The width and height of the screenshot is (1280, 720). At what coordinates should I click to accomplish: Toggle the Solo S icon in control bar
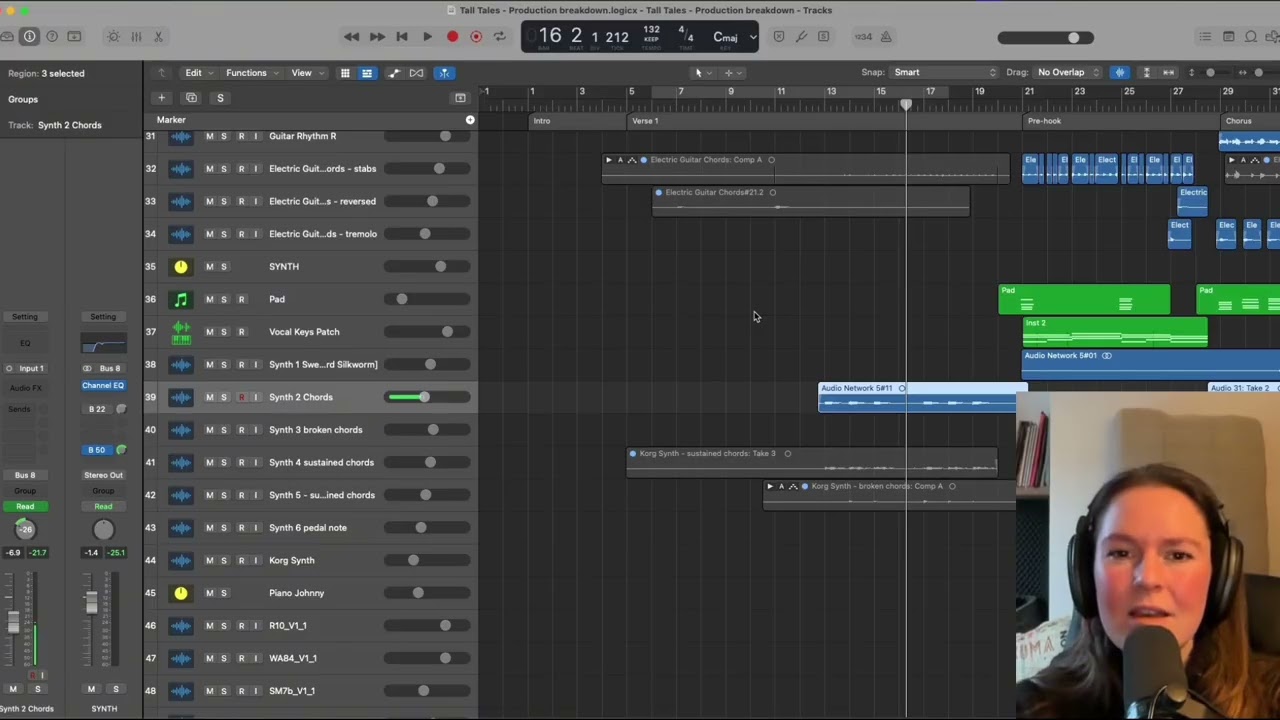tap(824, 37)
